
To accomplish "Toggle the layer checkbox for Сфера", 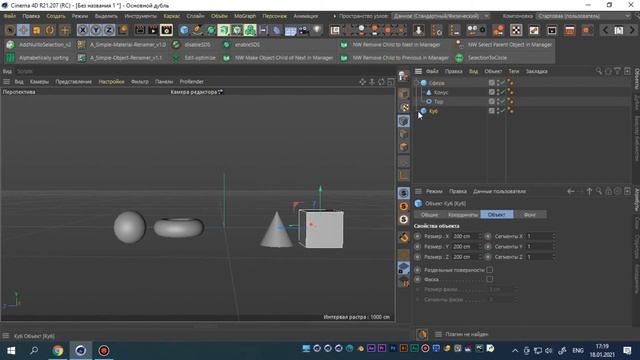I will (x=491, y=83).
